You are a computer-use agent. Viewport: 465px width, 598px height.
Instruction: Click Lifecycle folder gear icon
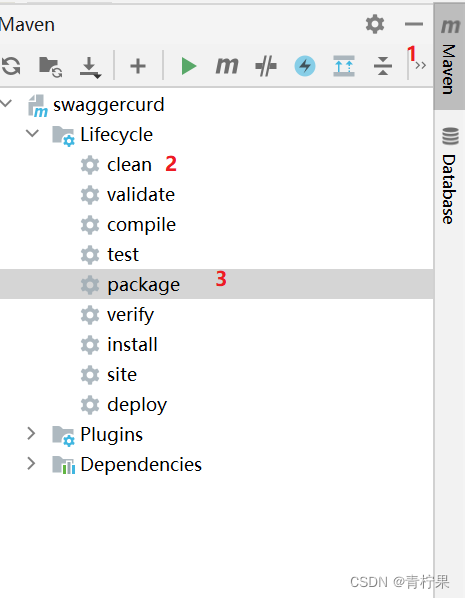(x=63, y=136)
